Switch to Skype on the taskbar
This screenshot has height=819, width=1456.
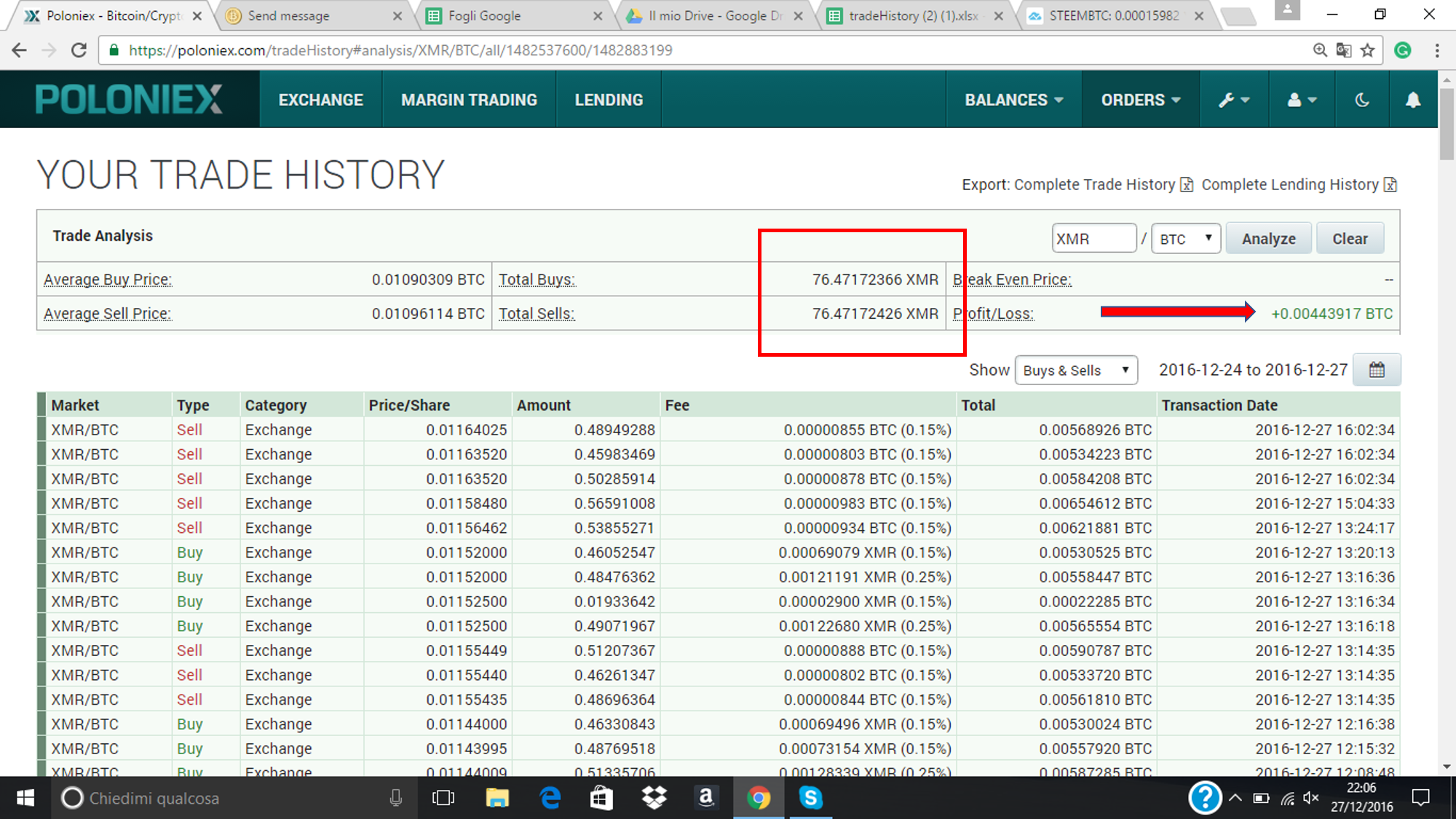click(x=810, y=798)
